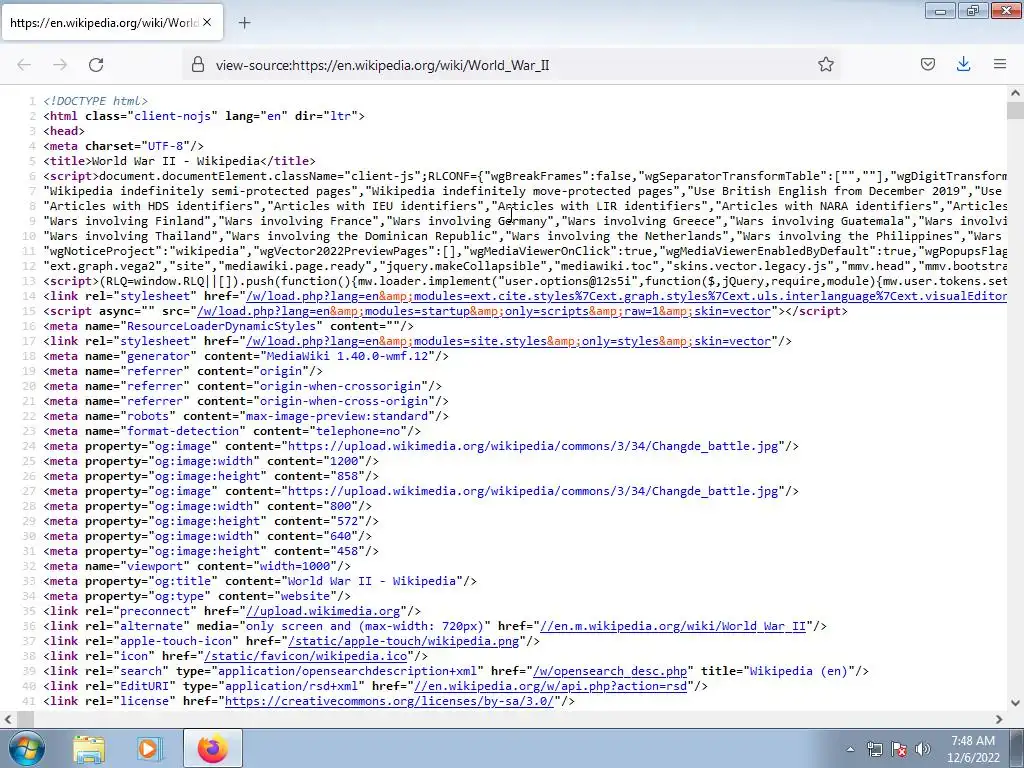Viewport: 1024px width, 768px height.
Task: Click the "origin-when-crossorigin" content value
Action: (x=340, y=386)
